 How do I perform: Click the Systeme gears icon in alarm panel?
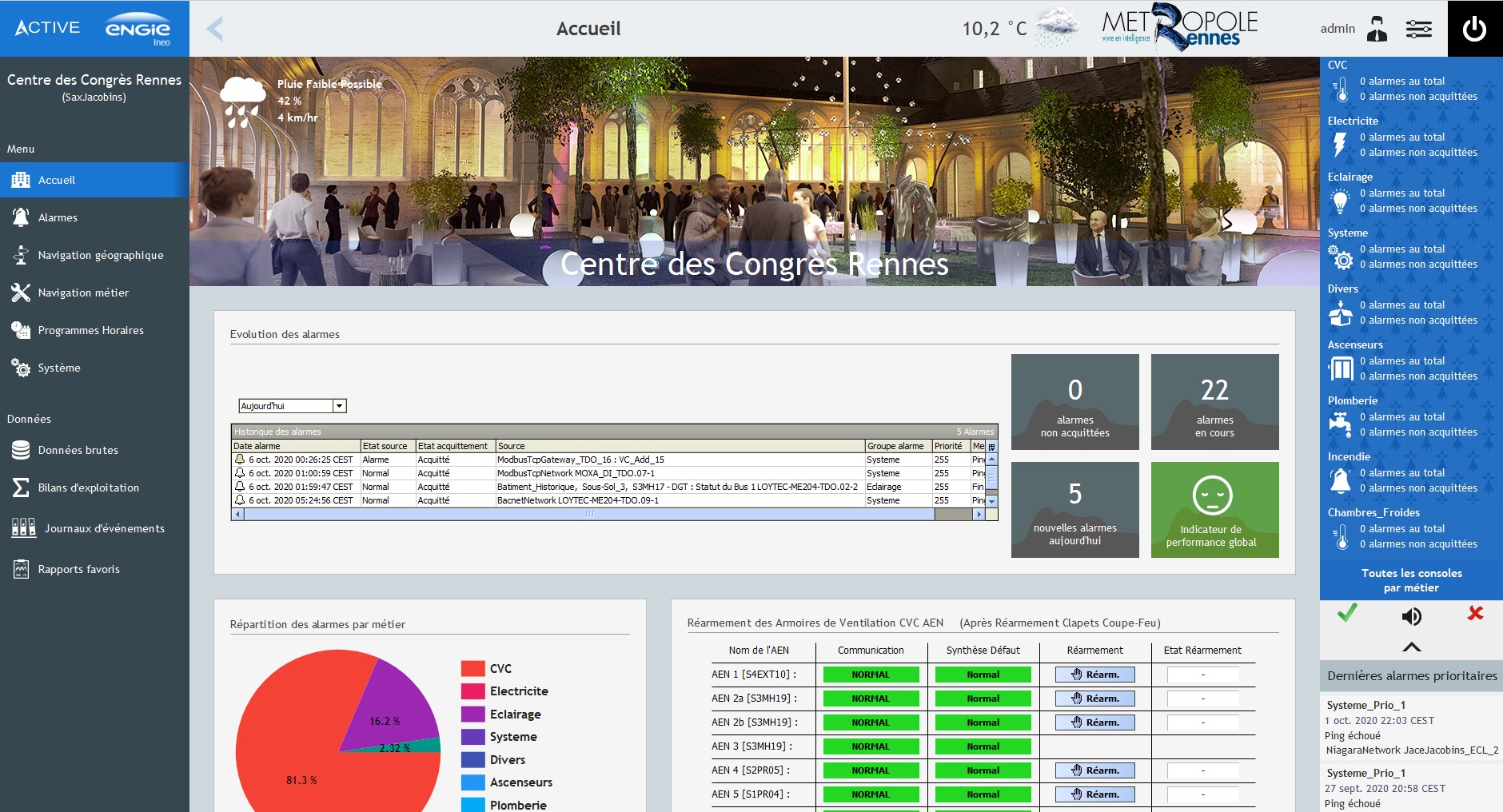tap(1341, 257)
